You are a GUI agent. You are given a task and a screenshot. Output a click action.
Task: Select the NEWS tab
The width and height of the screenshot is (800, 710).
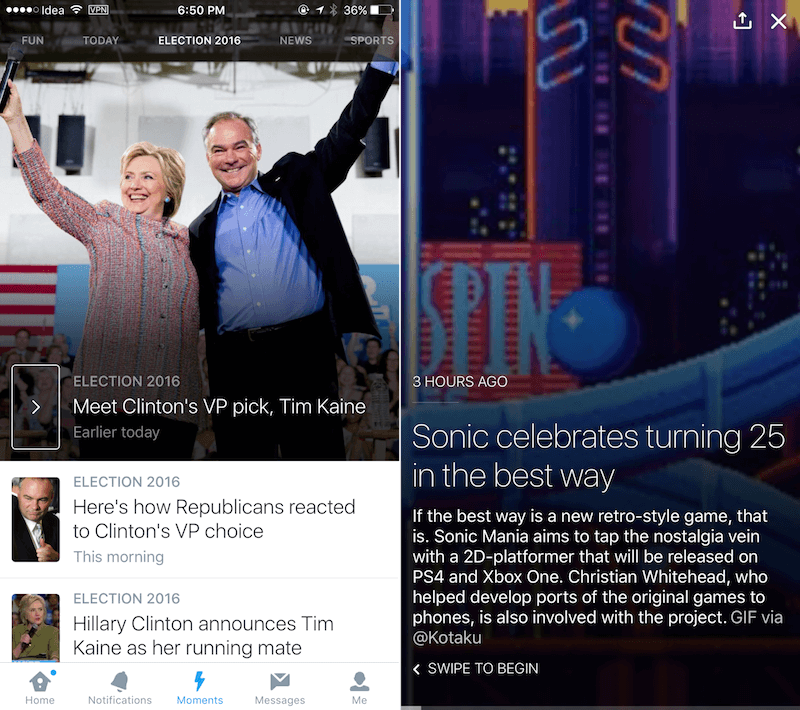coord(295,40)
